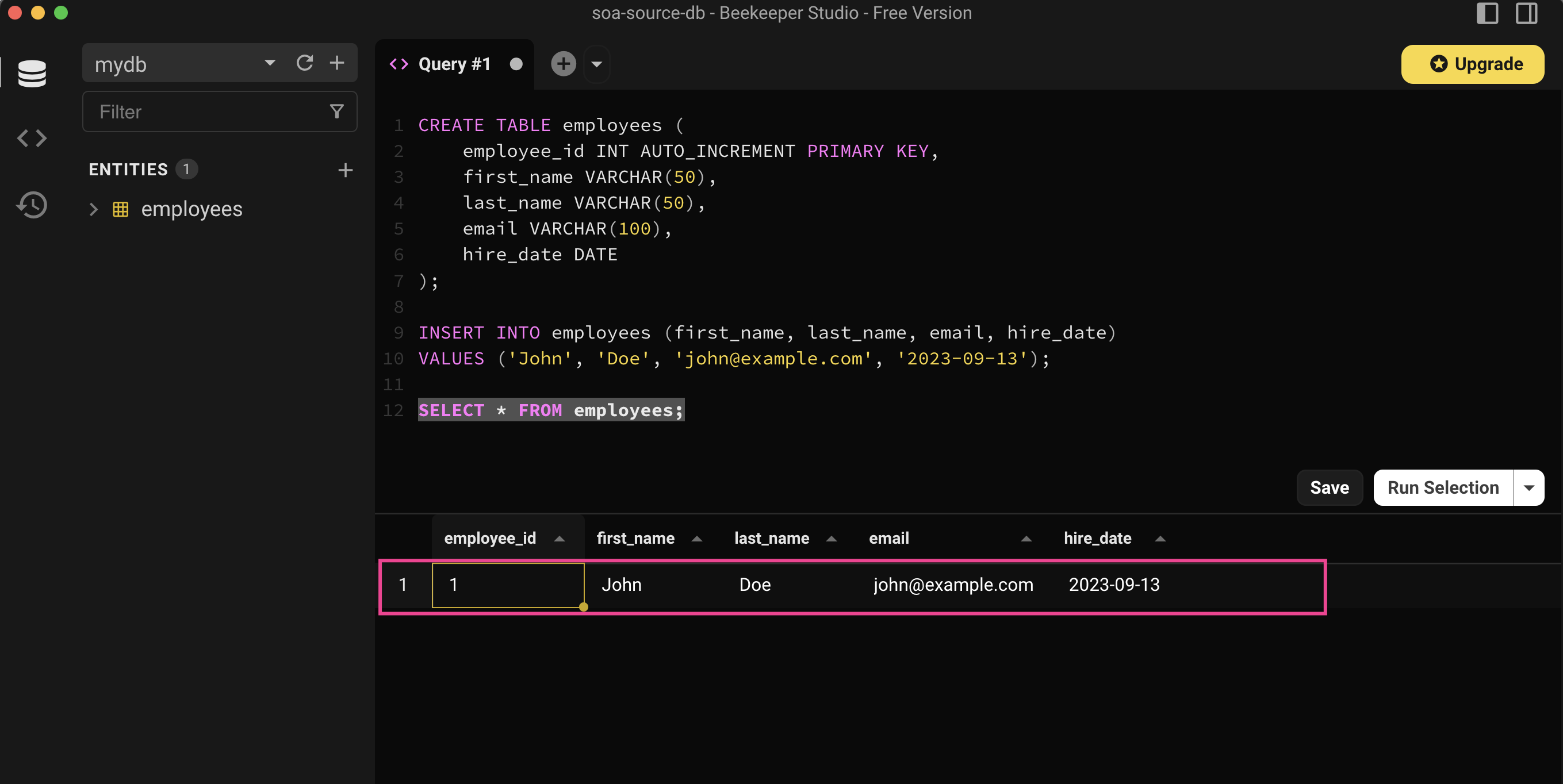Open the database entities sidebar icon
Screen dimensions: 1563x784
(x=32, y=74)
